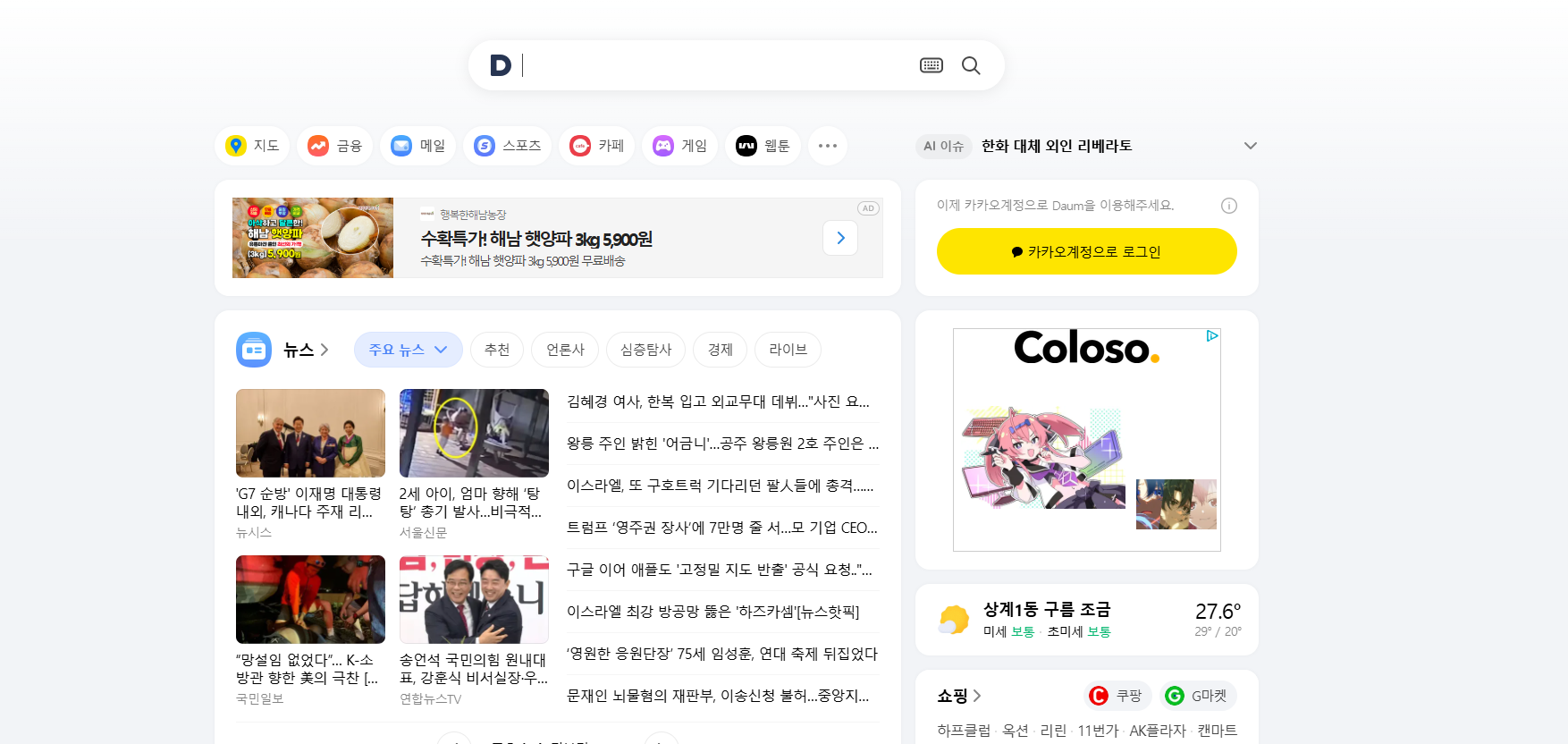This screenshot has height=744, width=1568.
Task: Open the K-소방관 article thumbnail
Action: 310,599
